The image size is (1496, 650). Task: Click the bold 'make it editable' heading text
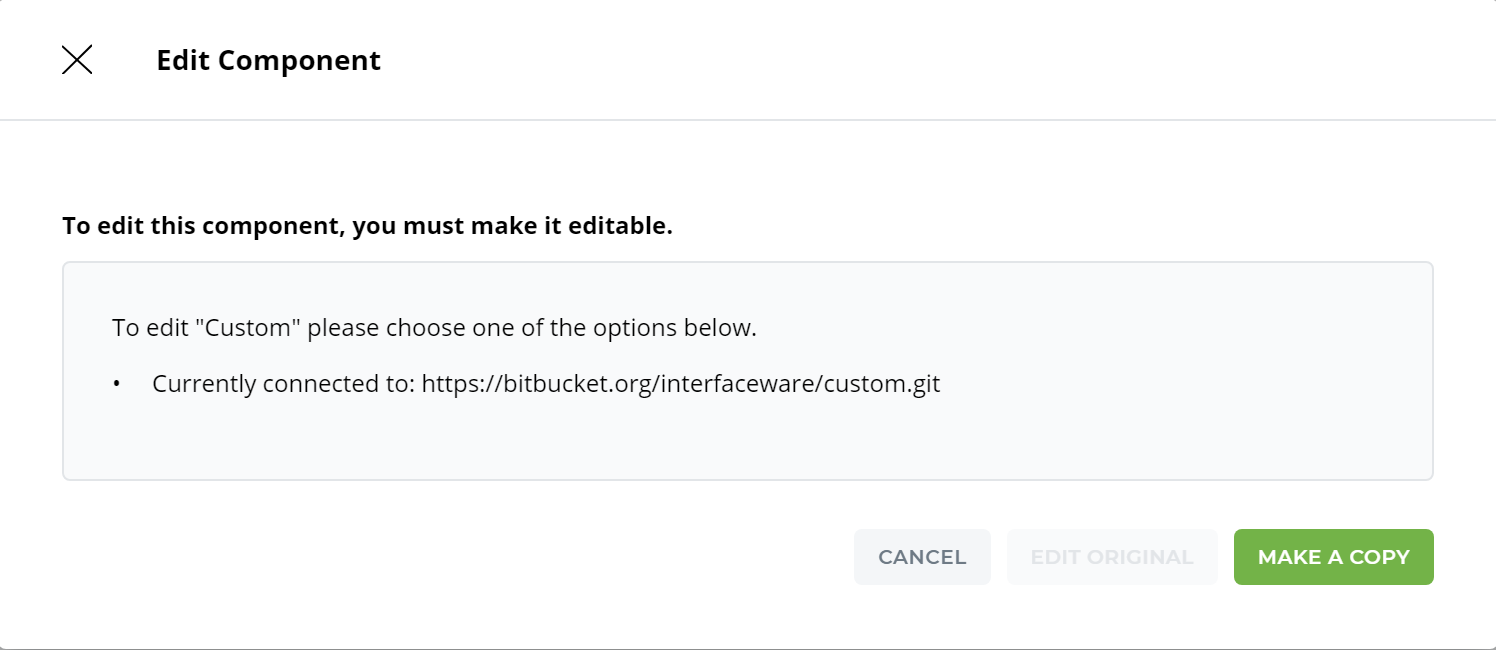[x=368, y=225]
